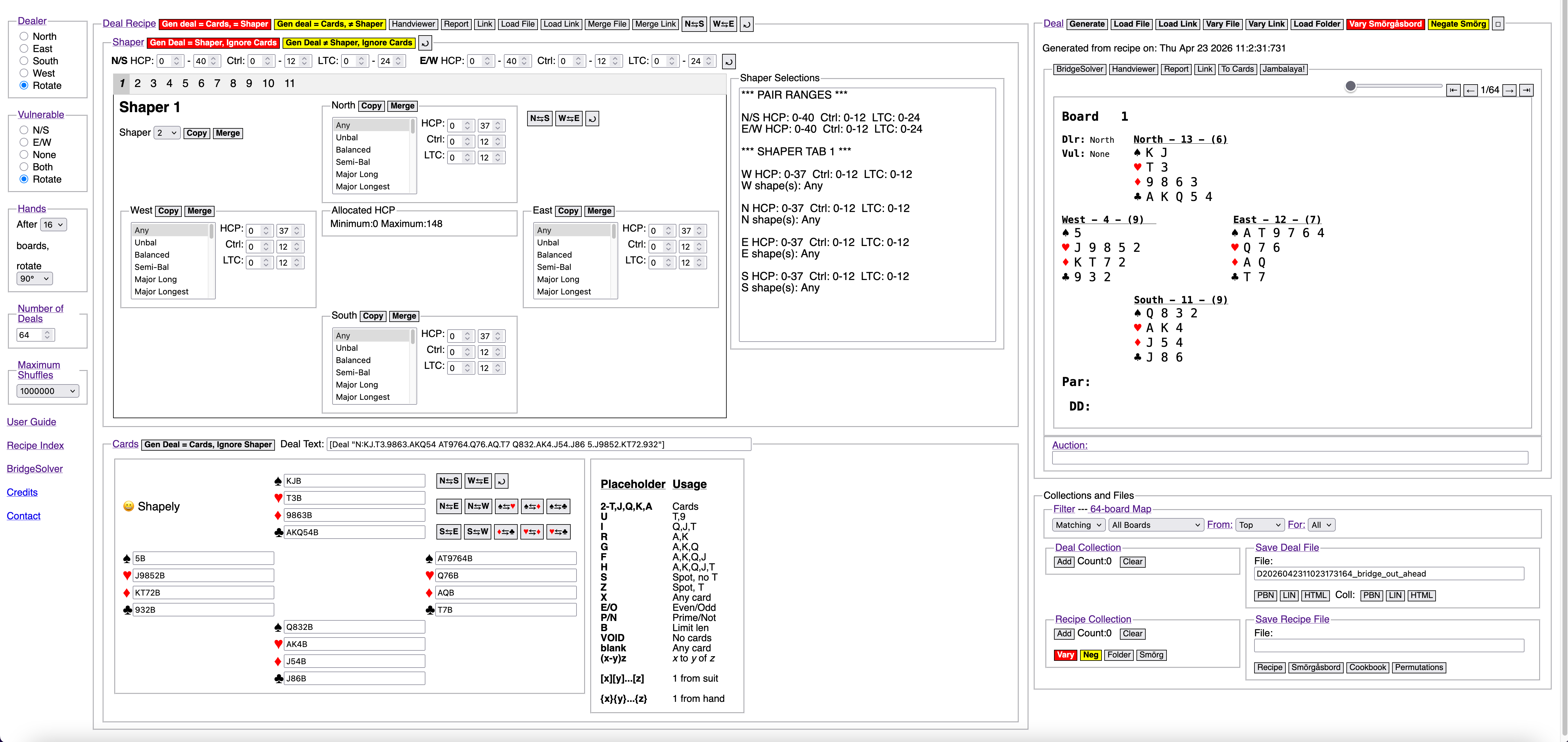Swap hearts and diamonds suits
The image size is (1568, 742).
click(x=531, y=532)
